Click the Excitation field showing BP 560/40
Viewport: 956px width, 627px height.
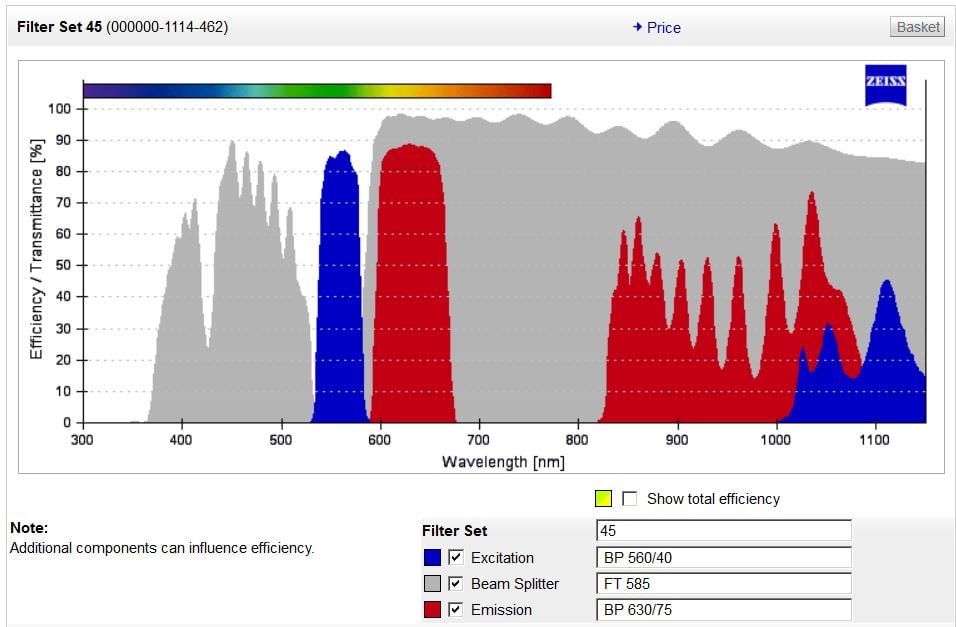(x=723, y=557)
